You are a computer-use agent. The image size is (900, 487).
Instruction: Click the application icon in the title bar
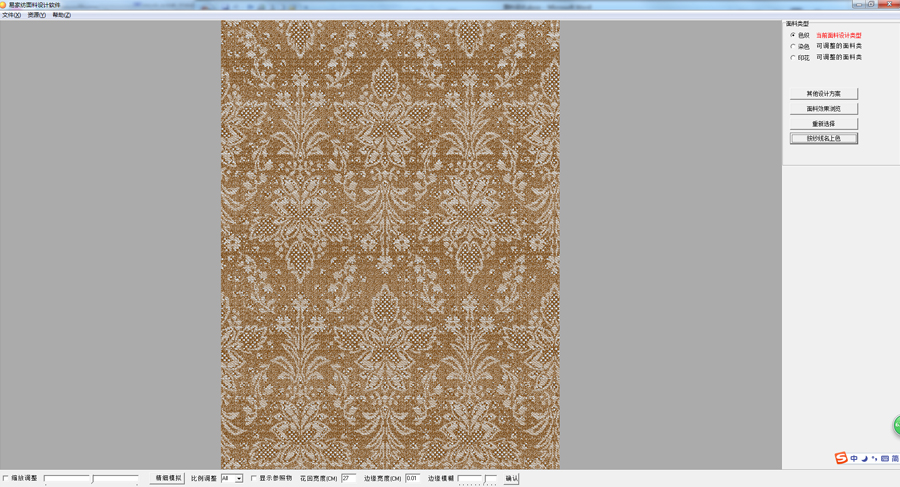[3, 5]
